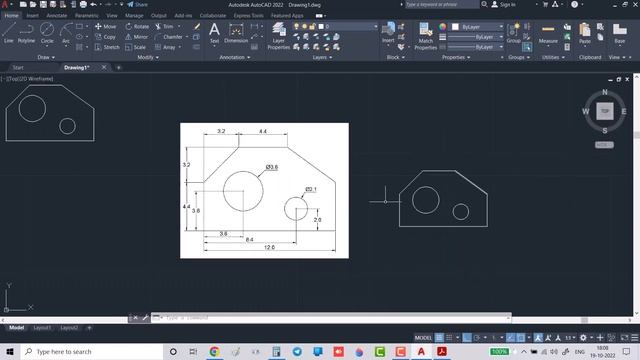
Task: Open the Insert ribbon tab
Action: click(x=32, y=16)
